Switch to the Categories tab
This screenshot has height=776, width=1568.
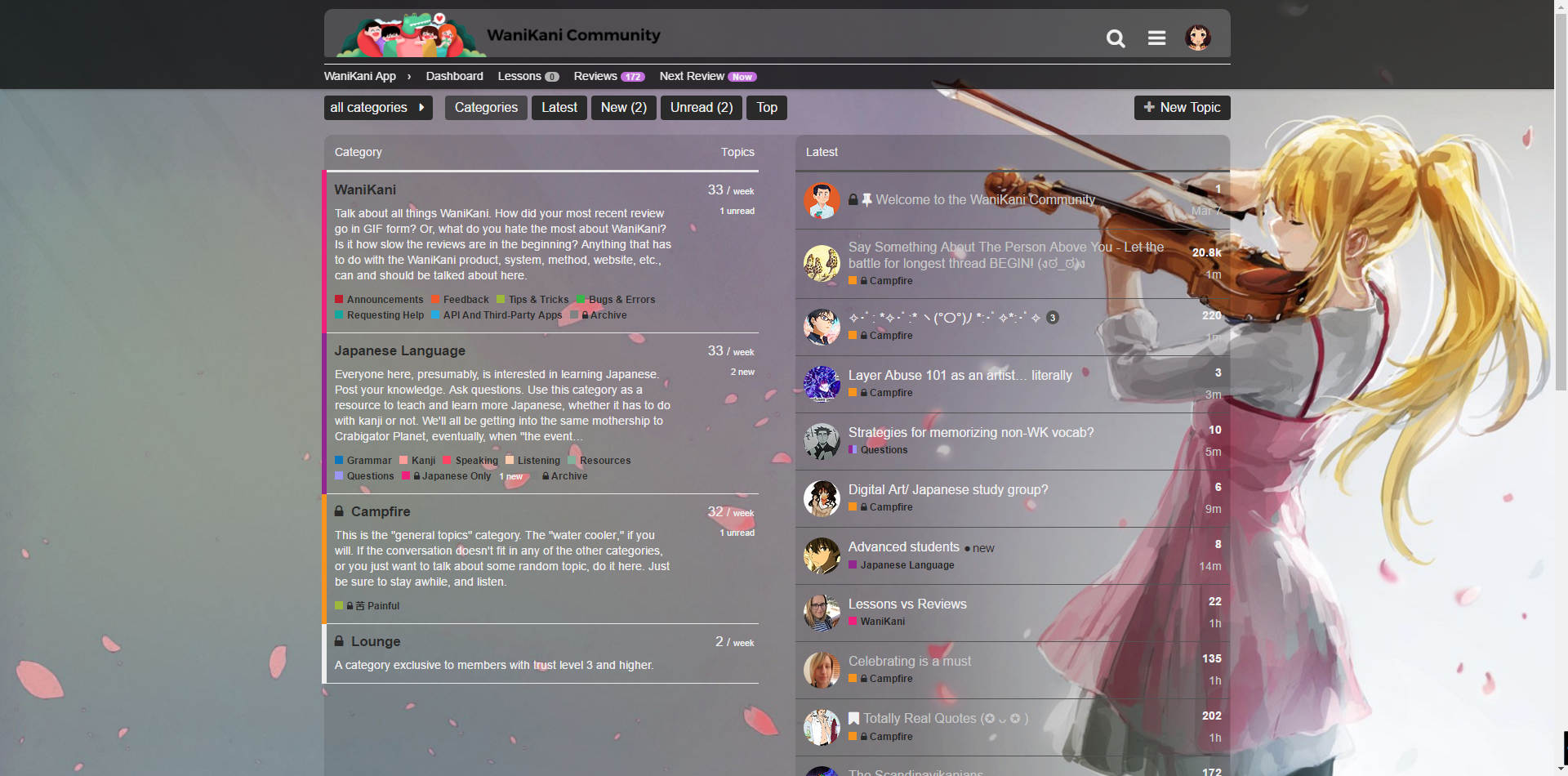[486, 108]
